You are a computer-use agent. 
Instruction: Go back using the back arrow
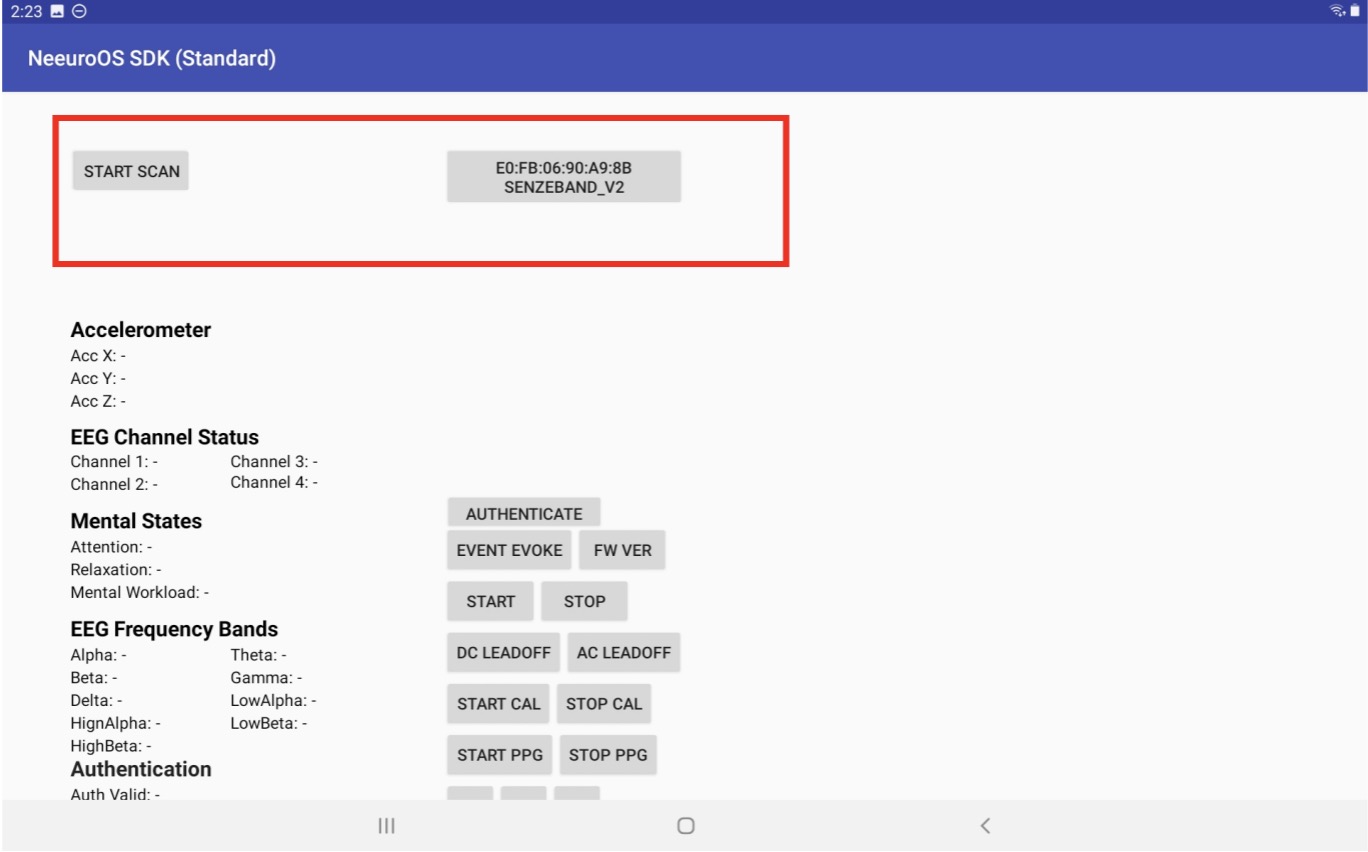point(985,825)
